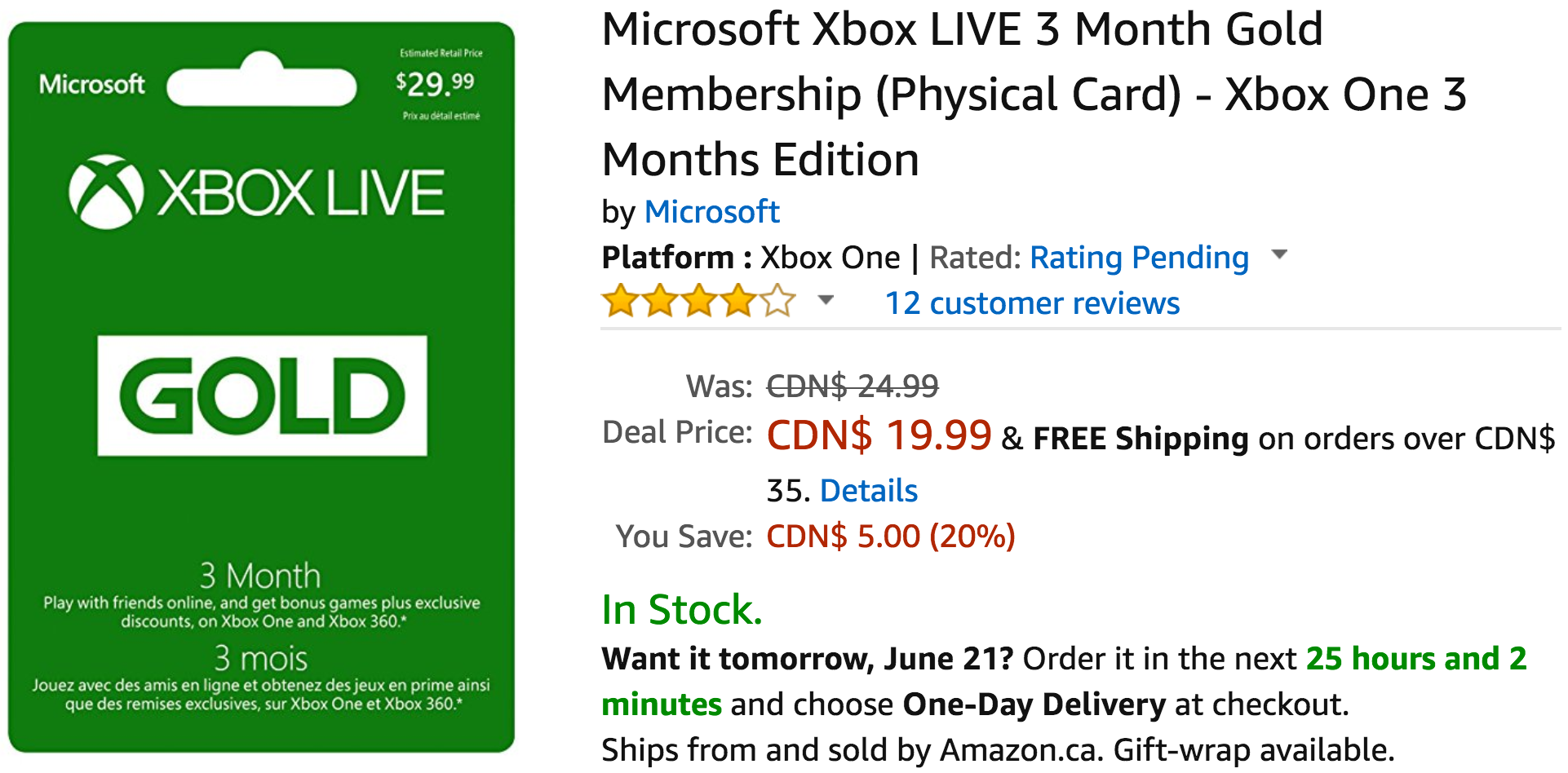Image resolution: width=1568 pixels, height=773 pixels.
Task: Click the product title heading
Action: (x=1034, y=94)
